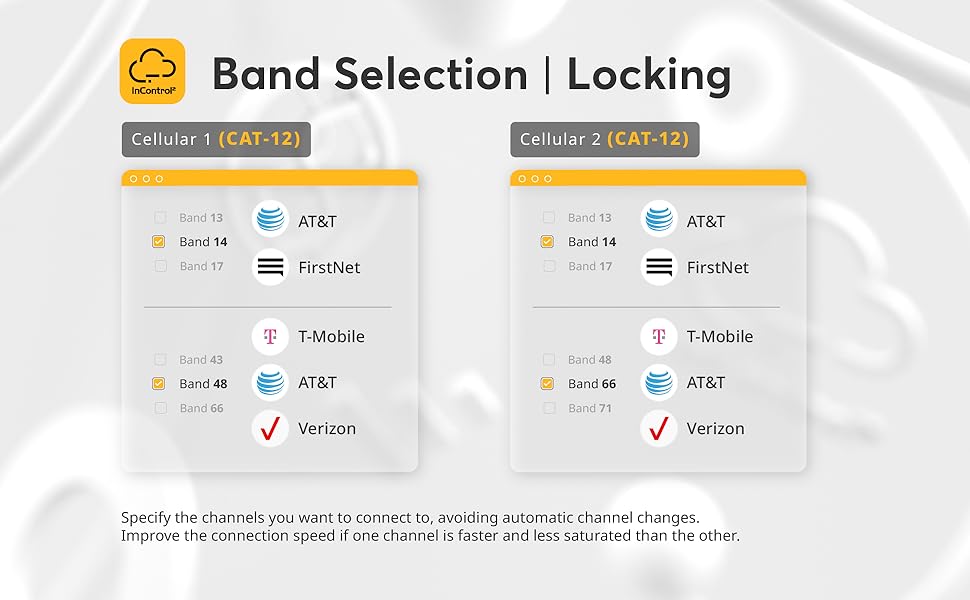Click lower AT&T globe icon in Cellular 2
The height and width of the screenshot is (600, 970).
pyautogui.click(x=659, y=382)
